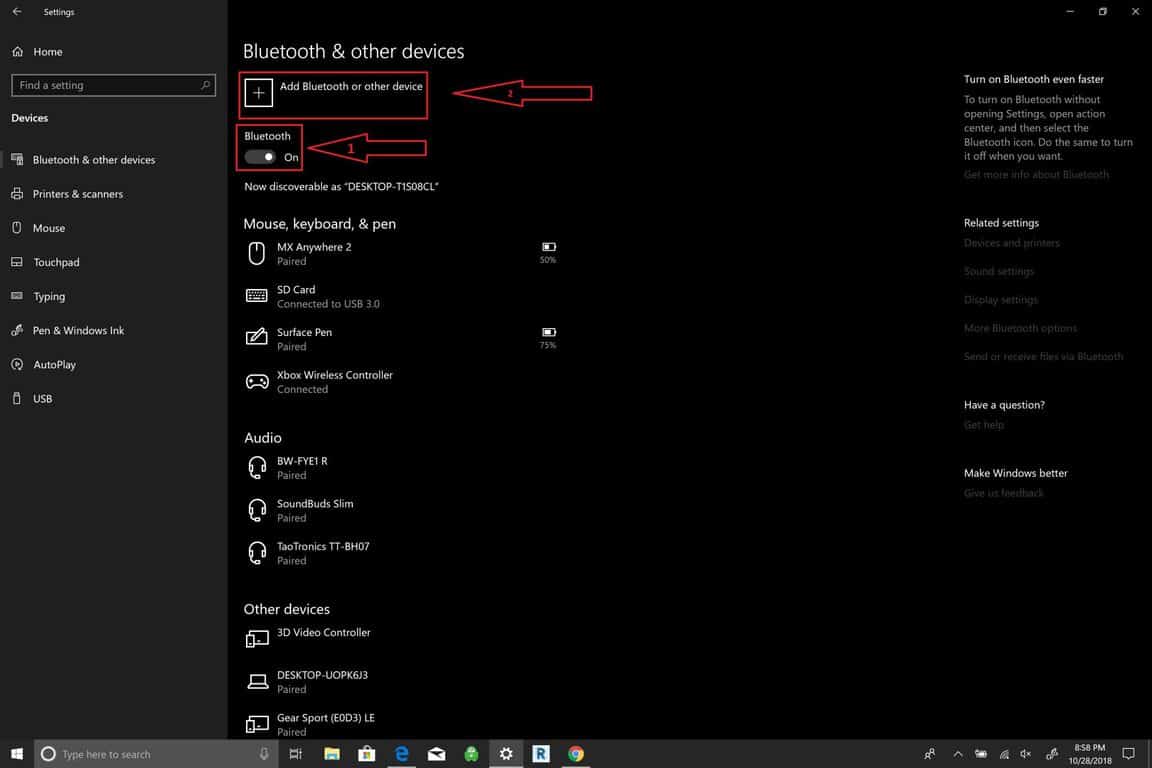Click Send or receive files via Bluetooth

point(1043,356)
